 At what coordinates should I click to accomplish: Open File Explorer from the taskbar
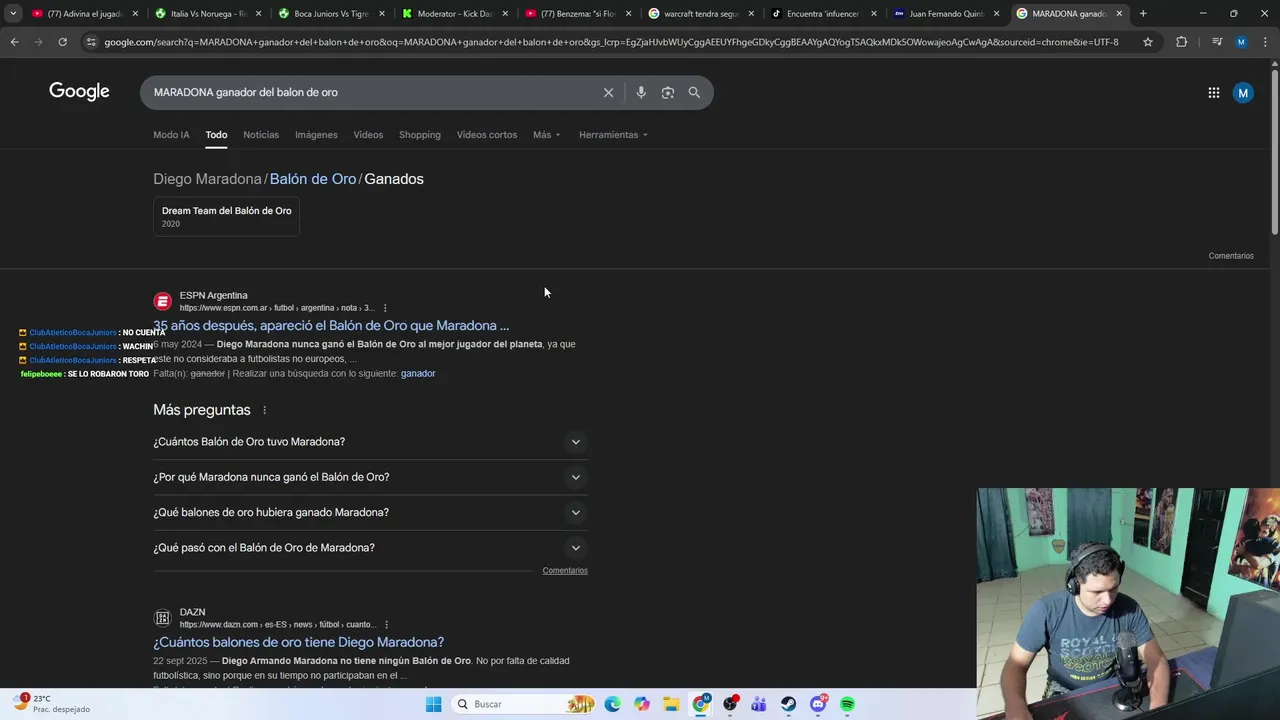click(671, 704)
